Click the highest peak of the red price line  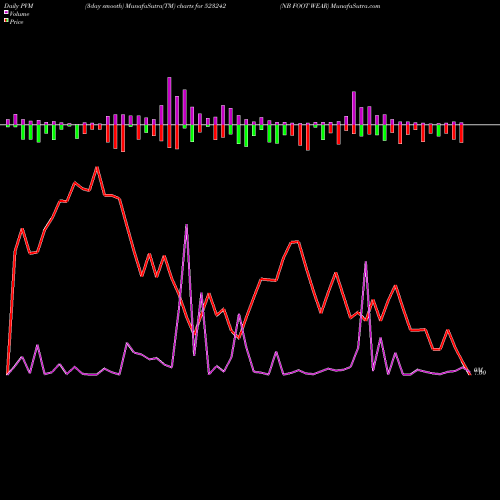tap(97, 168)
